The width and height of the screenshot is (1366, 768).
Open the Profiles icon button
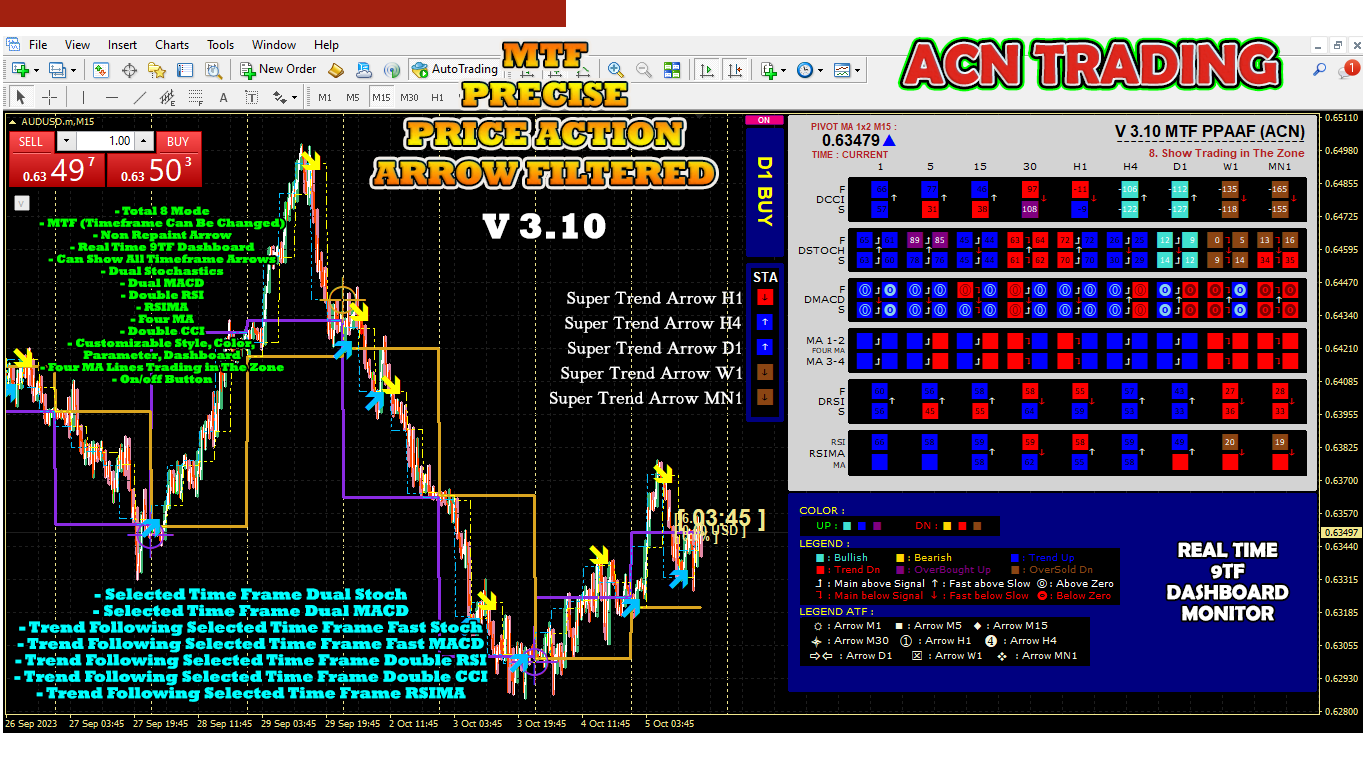tap(57, 70)
